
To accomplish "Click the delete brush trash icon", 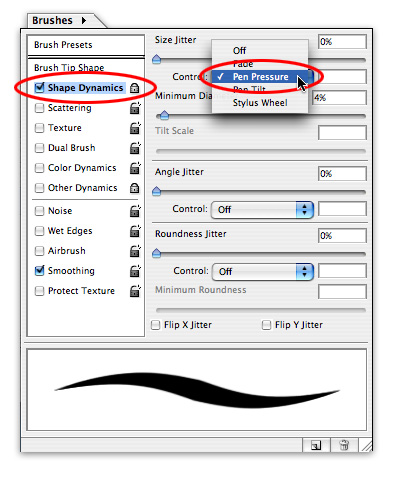I will (x=344, y=445).
